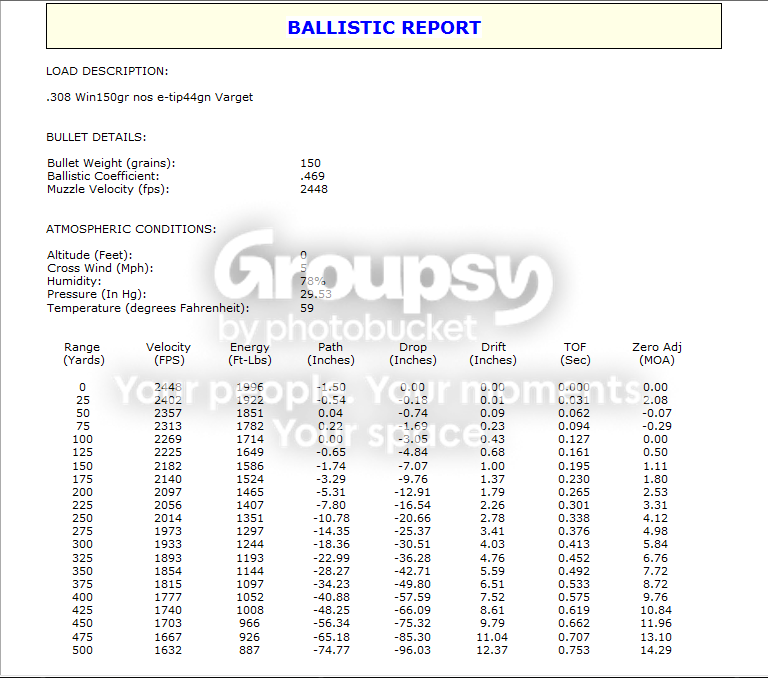Viewport: 768px width, 678px height.
Task: Select the Pressure (In Hg) label
Action: [96, 294]
